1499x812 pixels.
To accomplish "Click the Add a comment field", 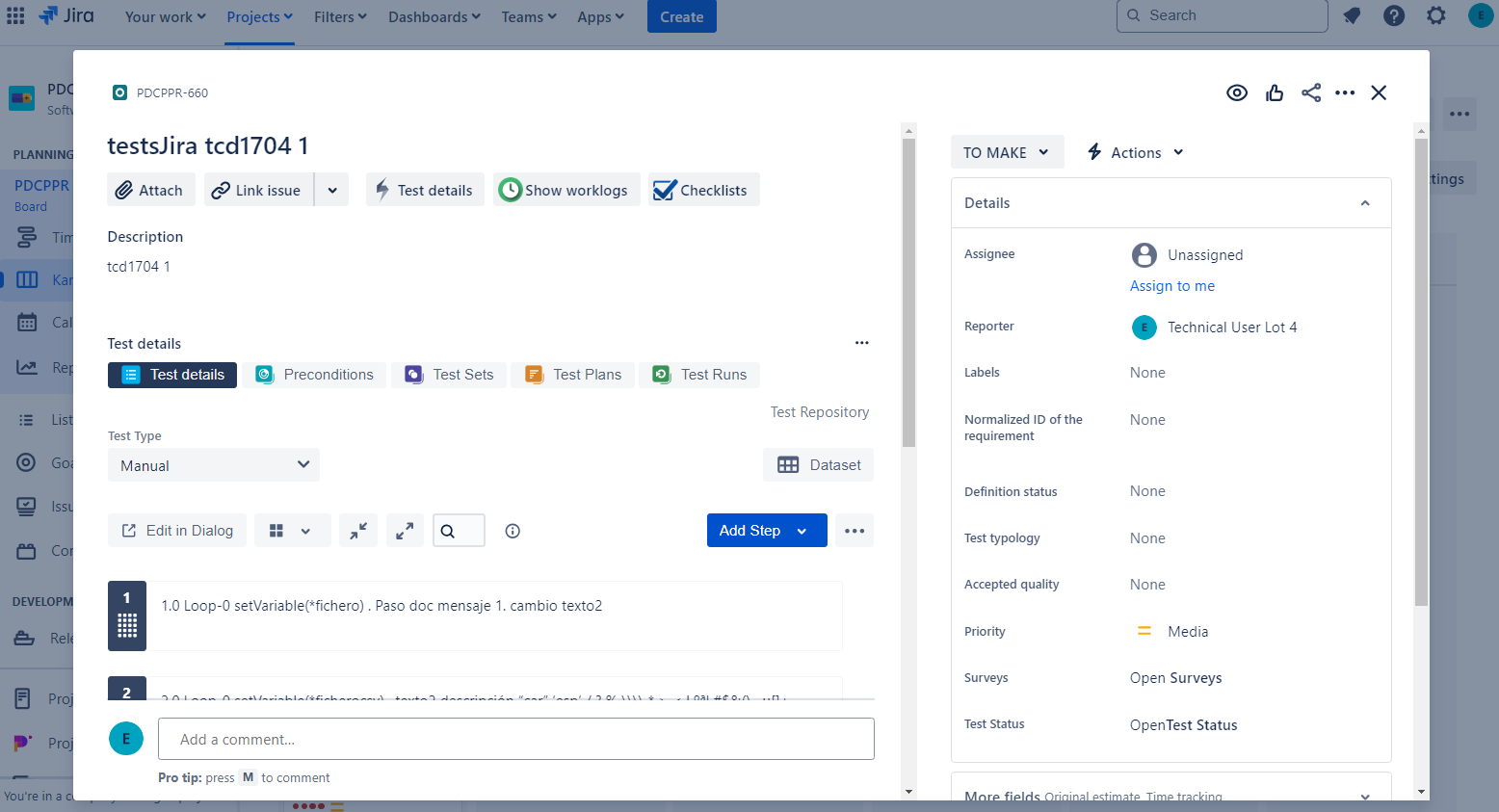I will [515, 739].
